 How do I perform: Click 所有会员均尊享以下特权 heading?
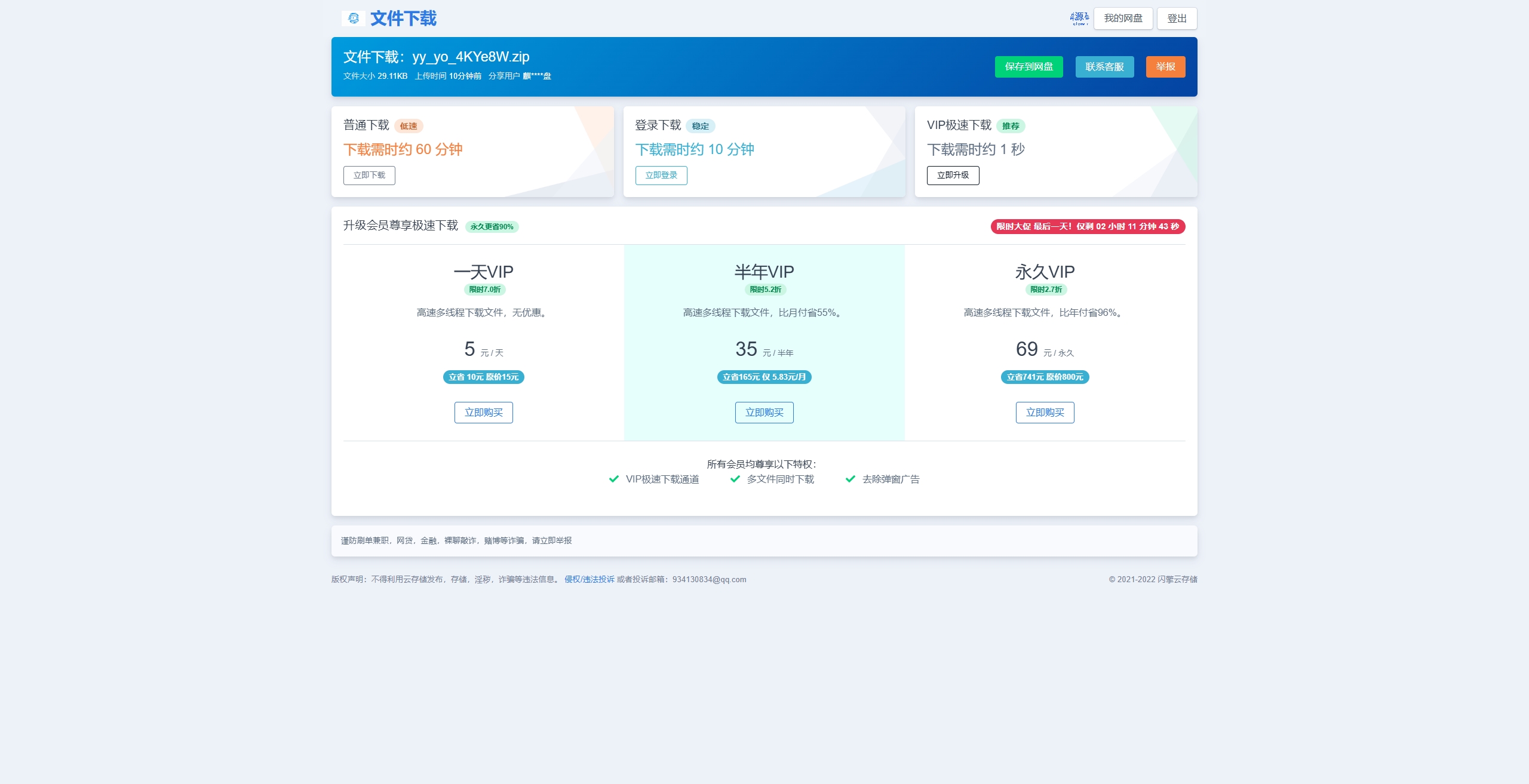[762, 464]
